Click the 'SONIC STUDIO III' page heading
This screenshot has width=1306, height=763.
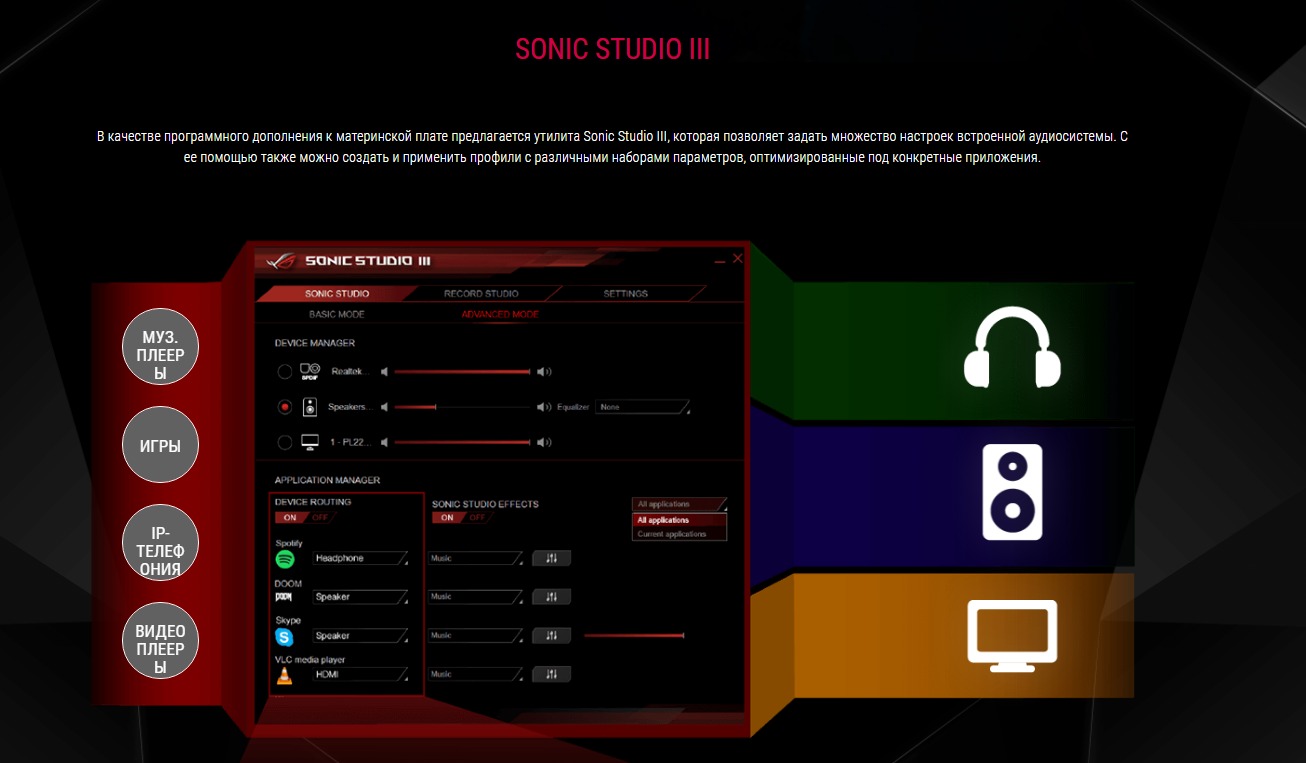pyautogui.click(x=613, y=49)
